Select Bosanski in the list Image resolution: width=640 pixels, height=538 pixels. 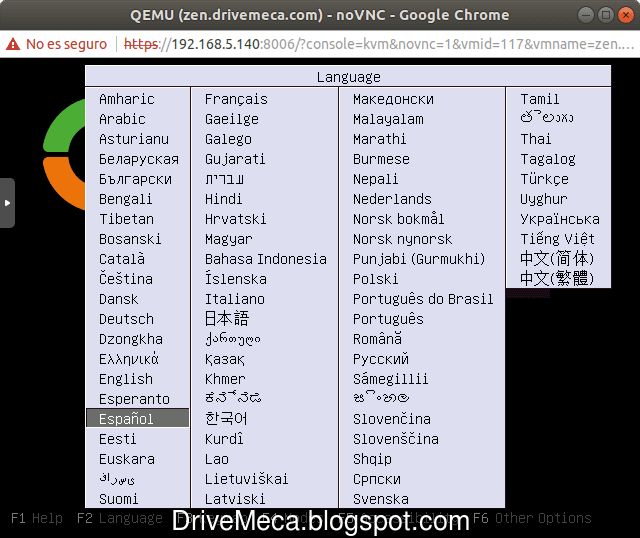point(130,239)
